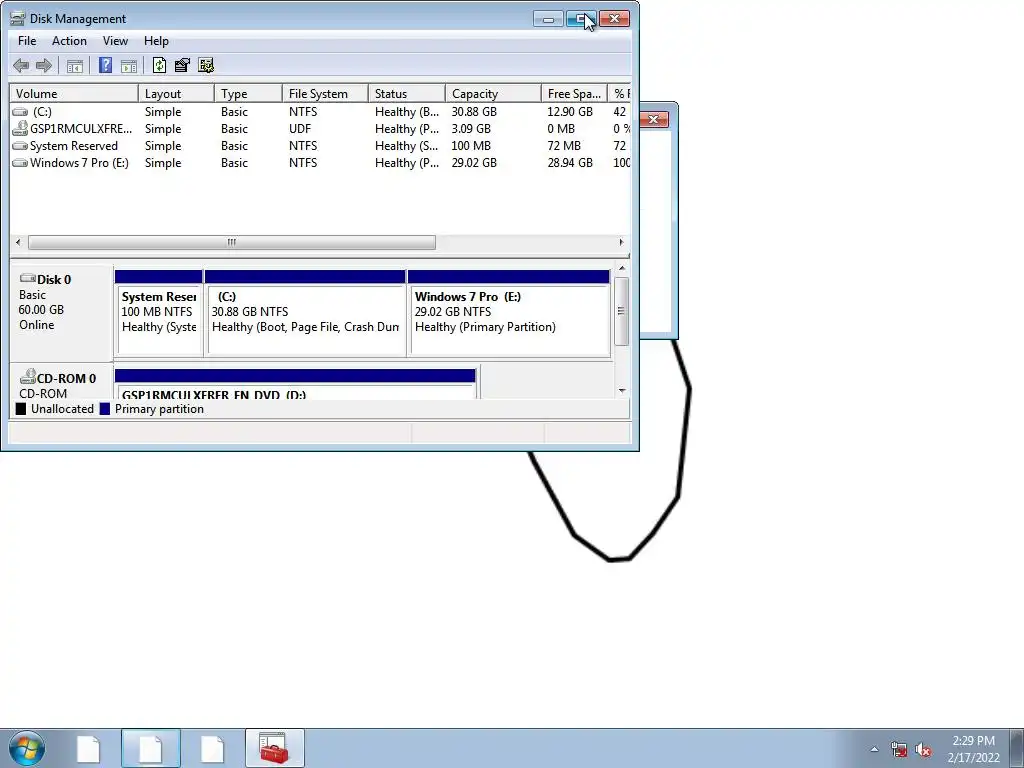Click the volume list scroll right arrow
Viewport: 1024px width, 768px height.
[x=621, y=242]
